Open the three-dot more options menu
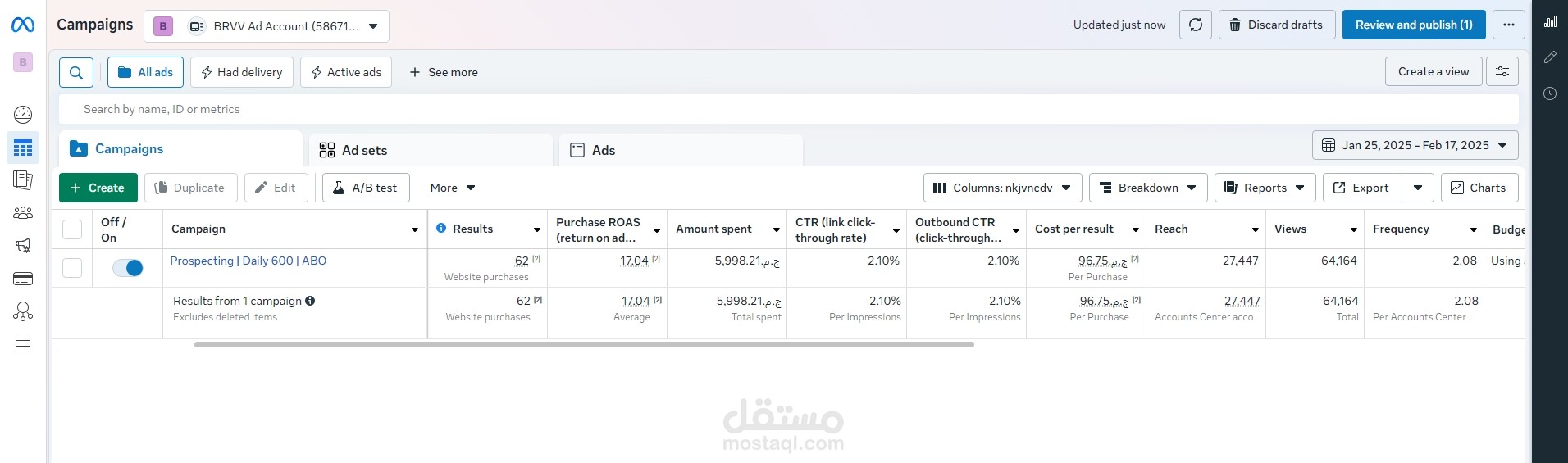 pyautogui.click(x=1509, y=25)
